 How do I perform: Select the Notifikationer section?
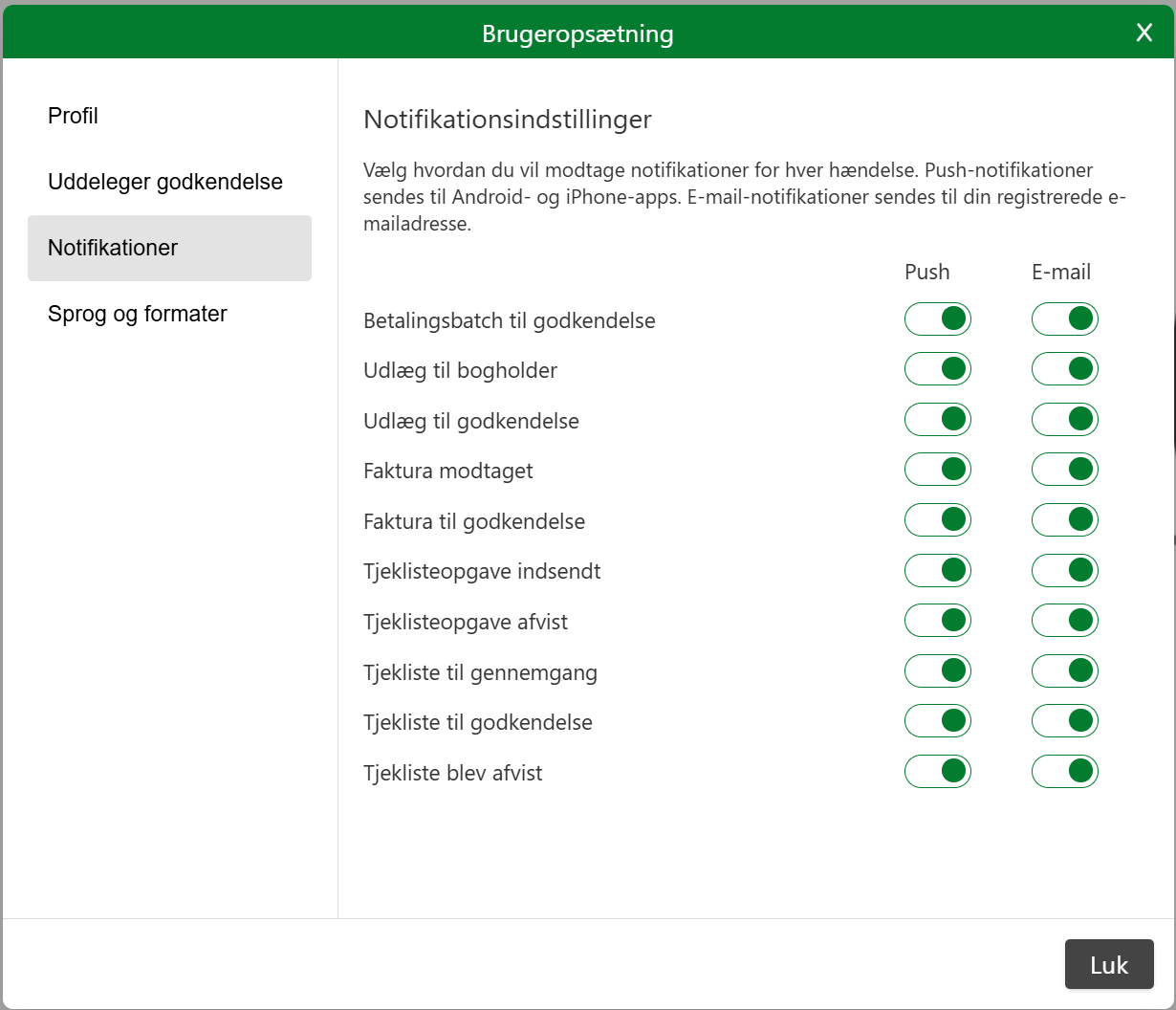click(169, 248)
